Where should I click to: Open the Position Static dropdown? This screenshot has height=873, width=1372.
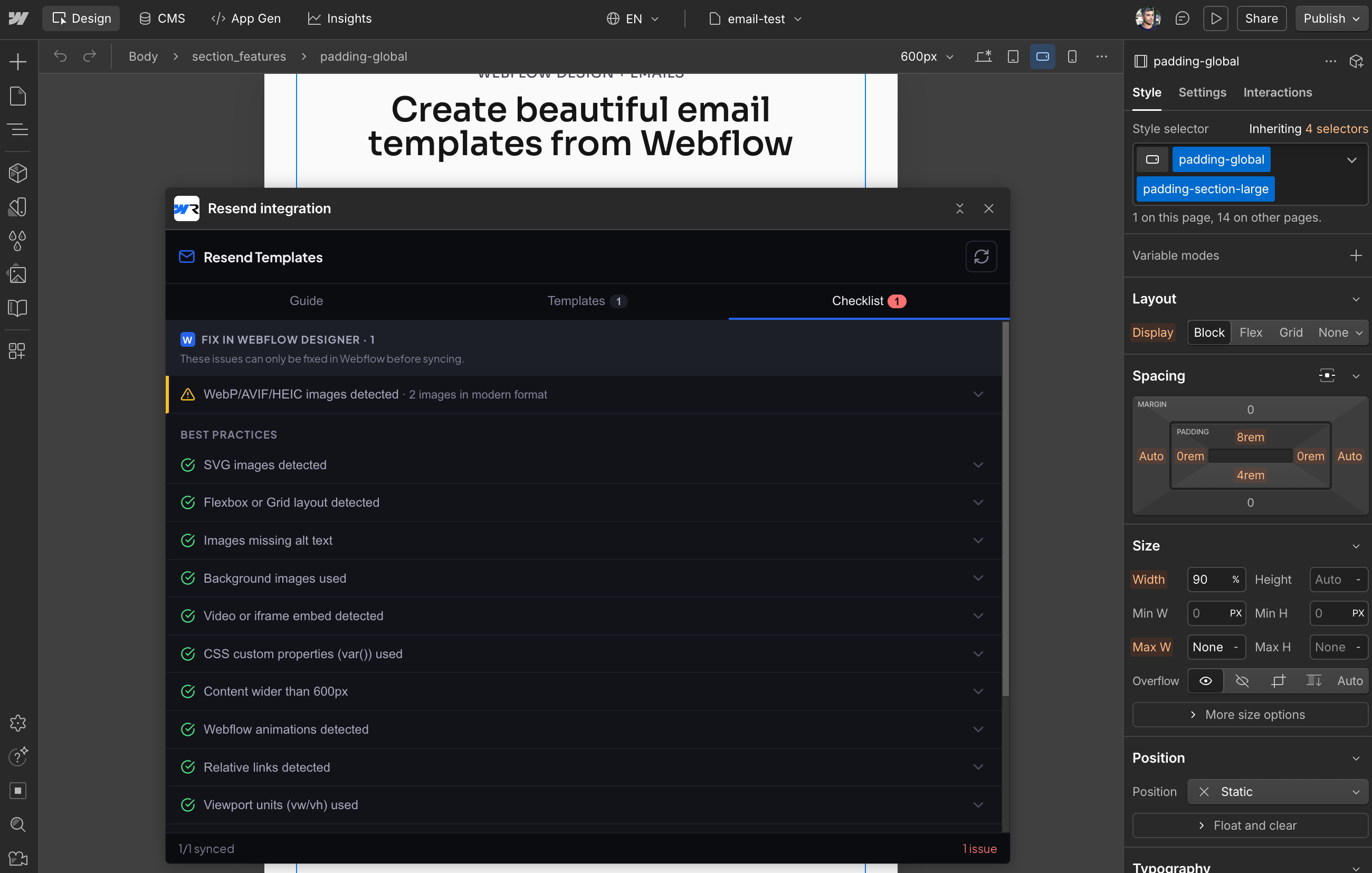tap(1278, 792)
